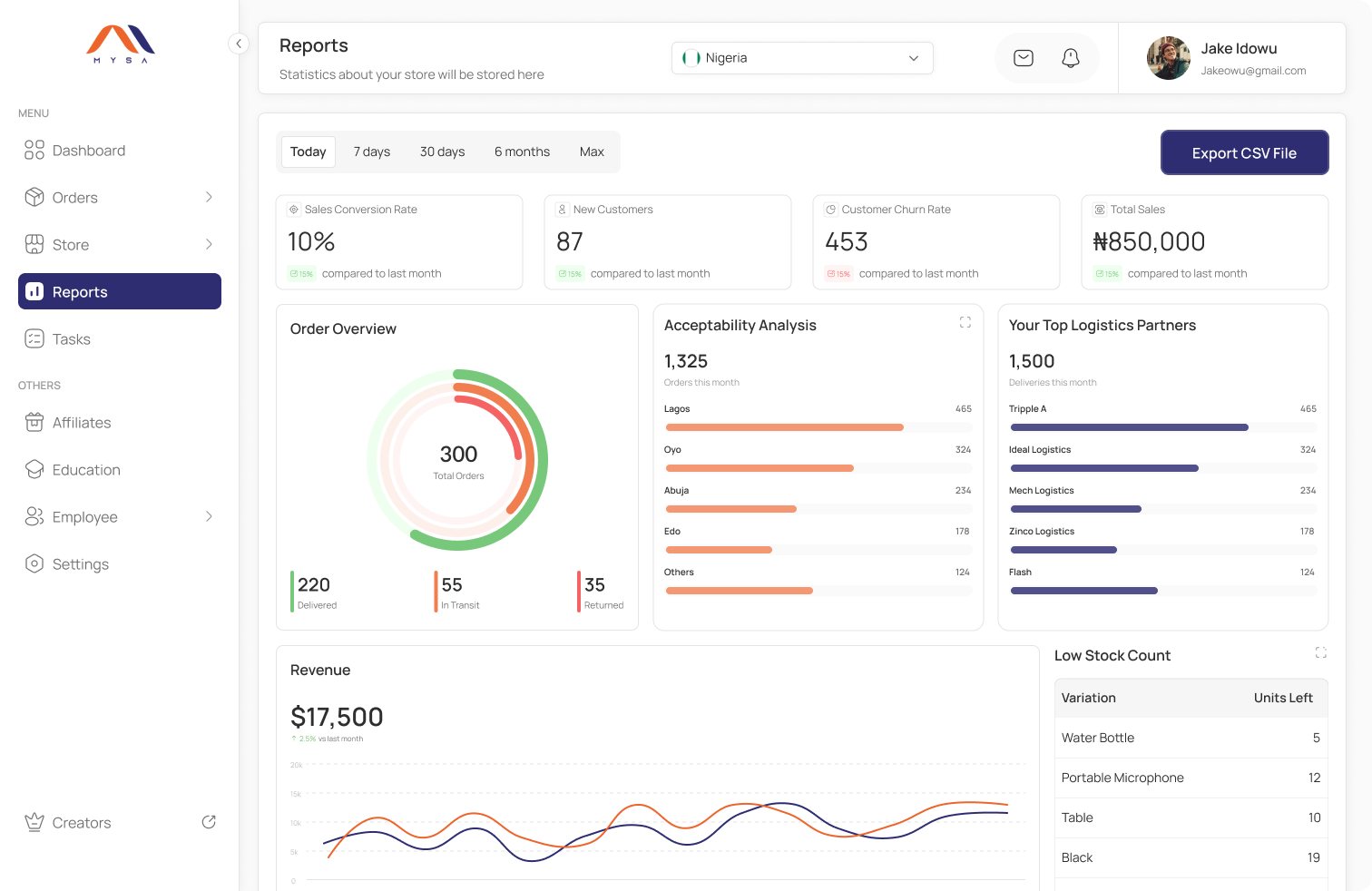1372x891 pixels.
Task: Click the MYSA logo
Action: coord(121,44)
